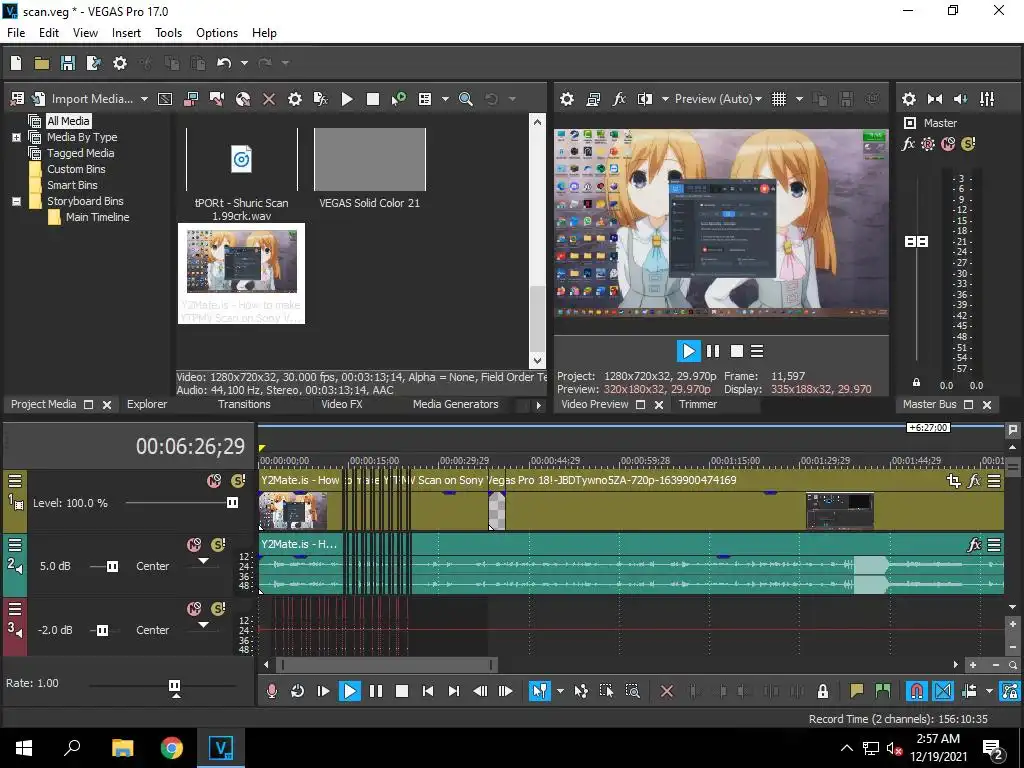The height and width of the screenshot is (768, 1024).
Task: Show preview overlays grid icon
Action: coord(778,99)
